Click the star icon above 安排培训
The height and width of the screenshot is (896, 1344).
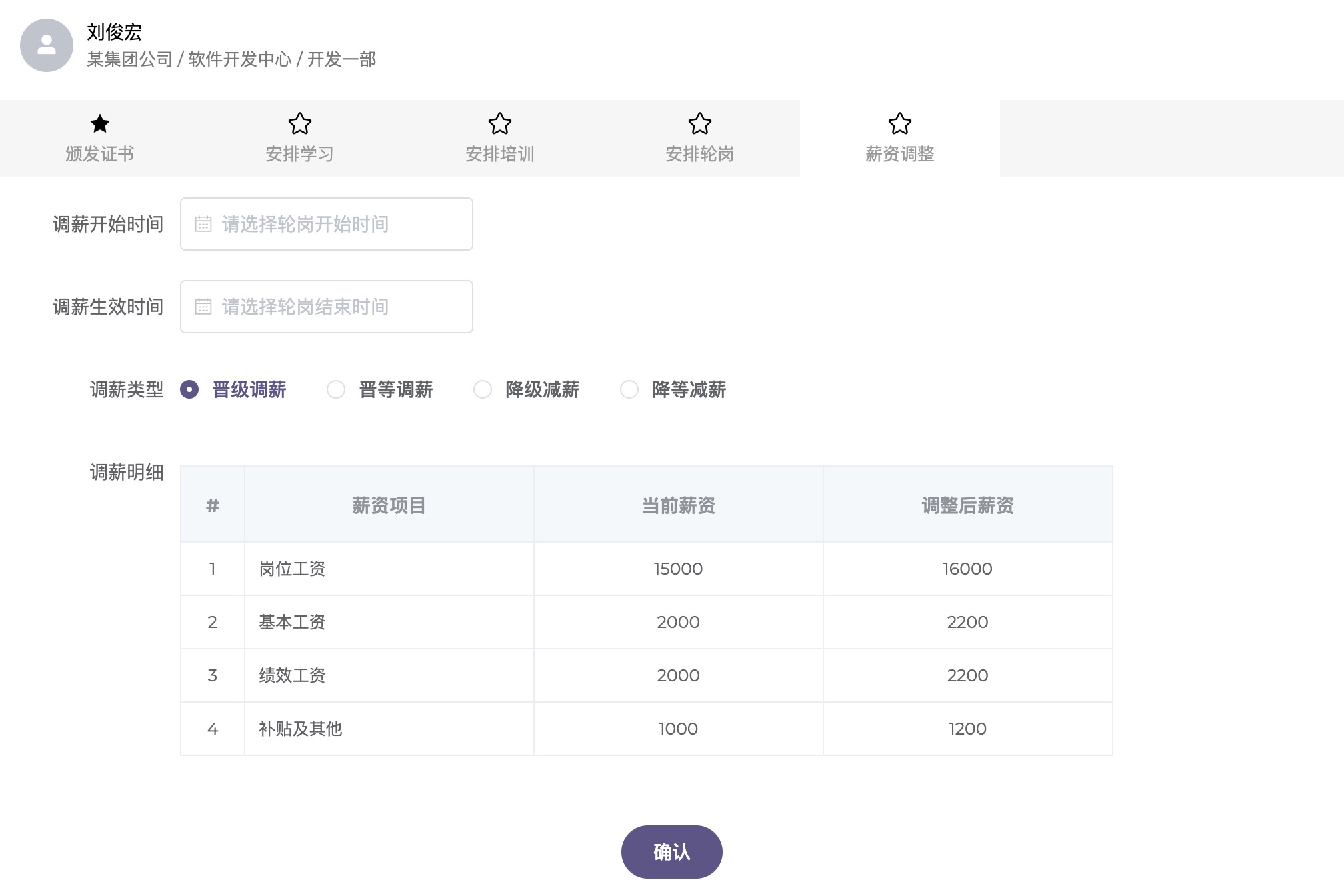click(x=499, y=123)
